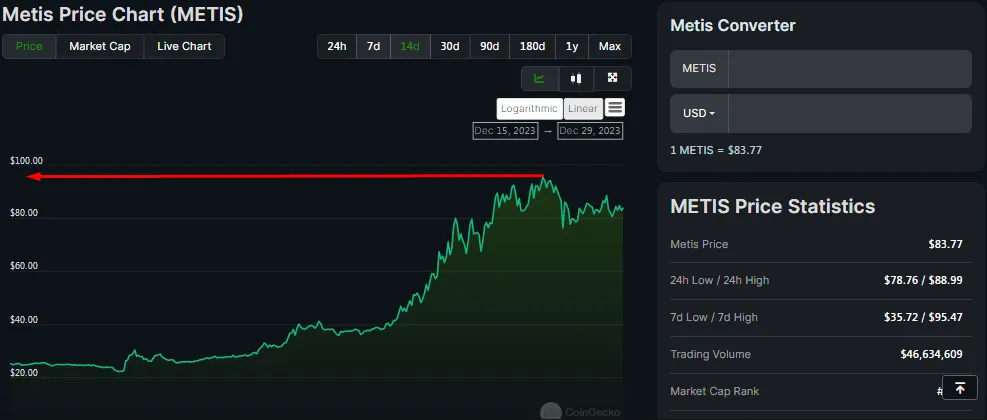Click the METIS label in converter

click(699, 69)
